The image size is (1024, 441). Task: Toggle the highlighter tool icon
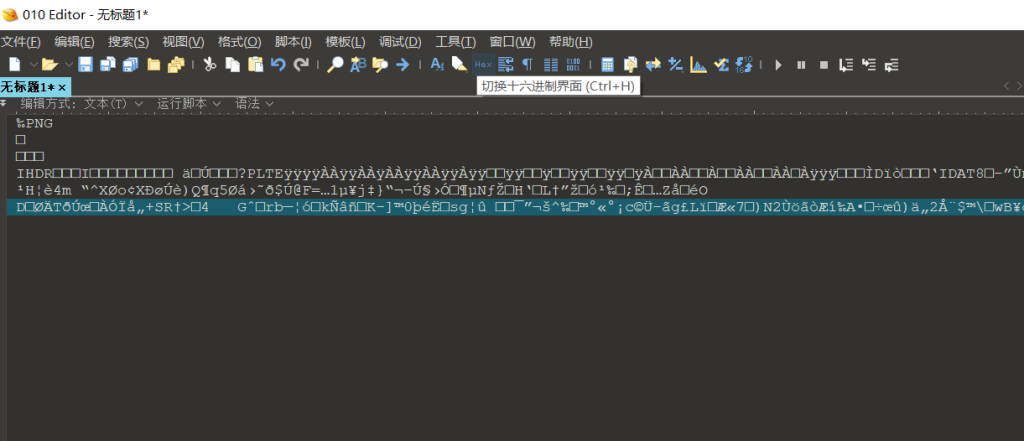[x=459, y=64]
